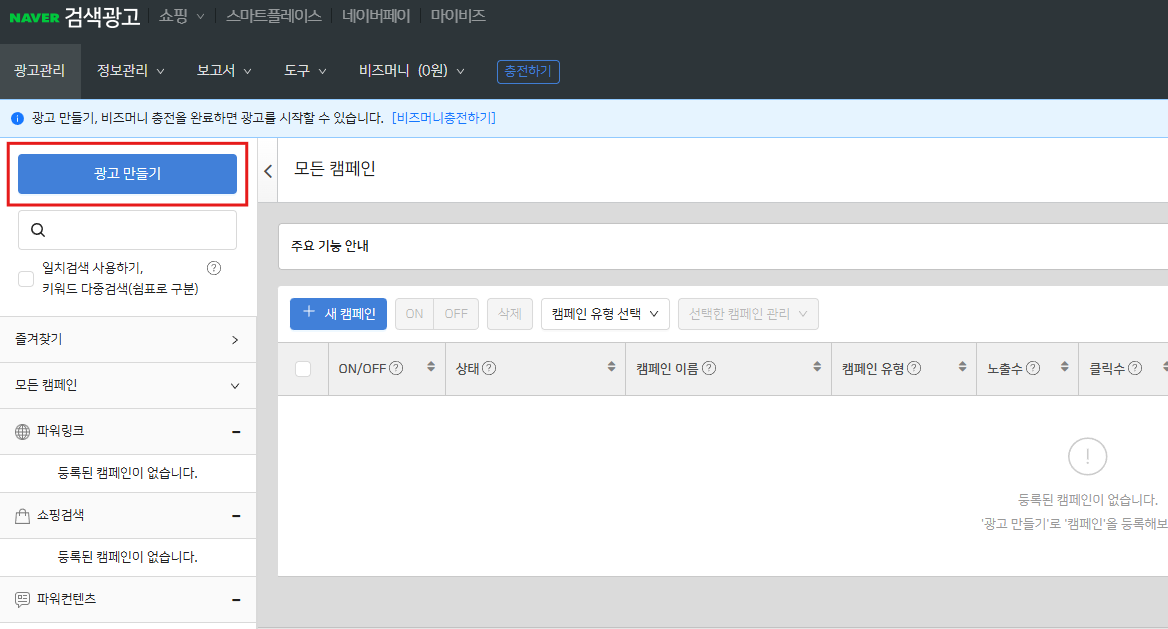Click the sort arrows in 캠페인 이름 column
Screen dimensions: 1168x629
(817, 368)
